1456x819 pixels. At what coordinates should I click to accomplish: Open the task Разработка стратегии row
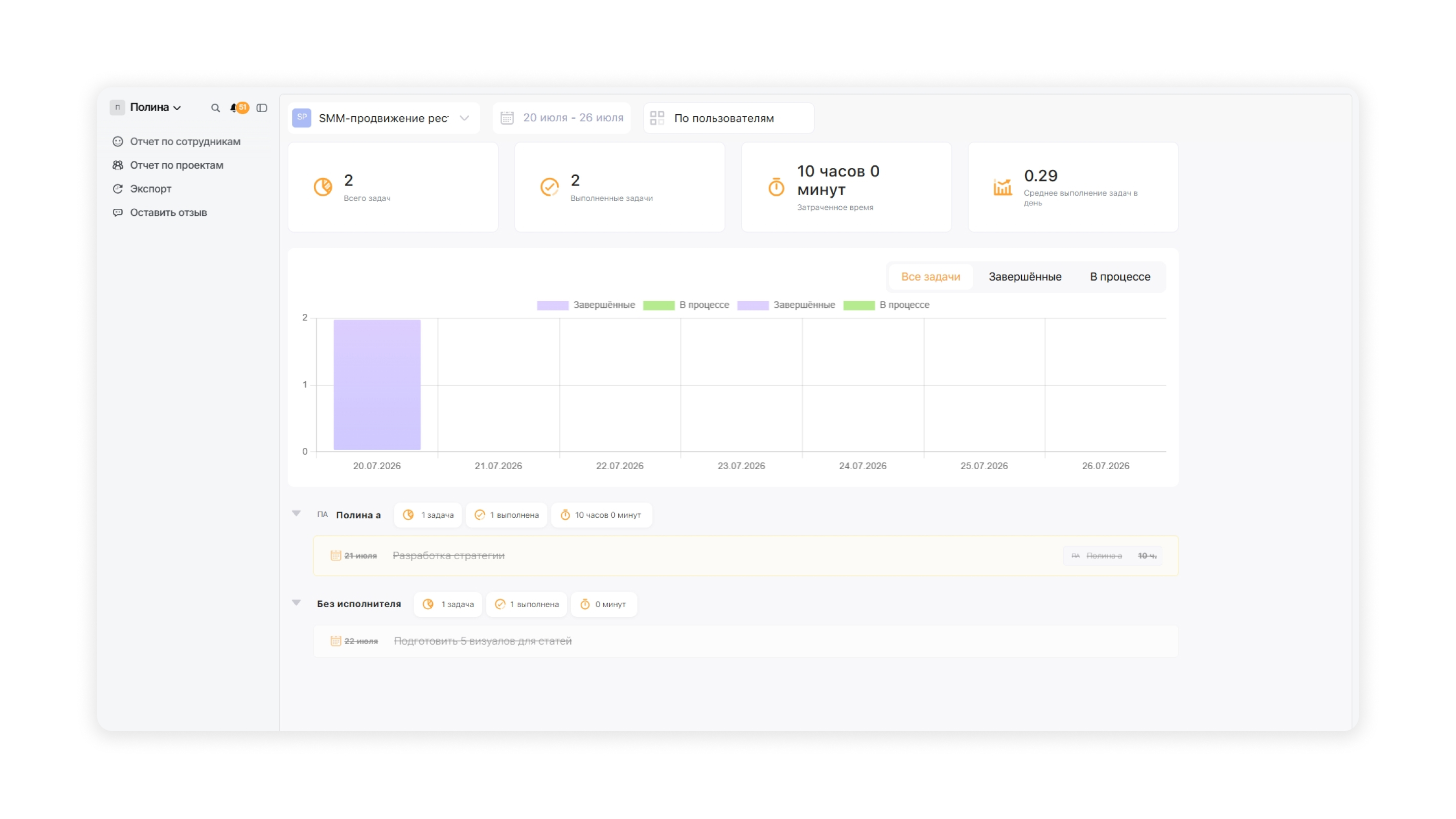tap(746, 556)
